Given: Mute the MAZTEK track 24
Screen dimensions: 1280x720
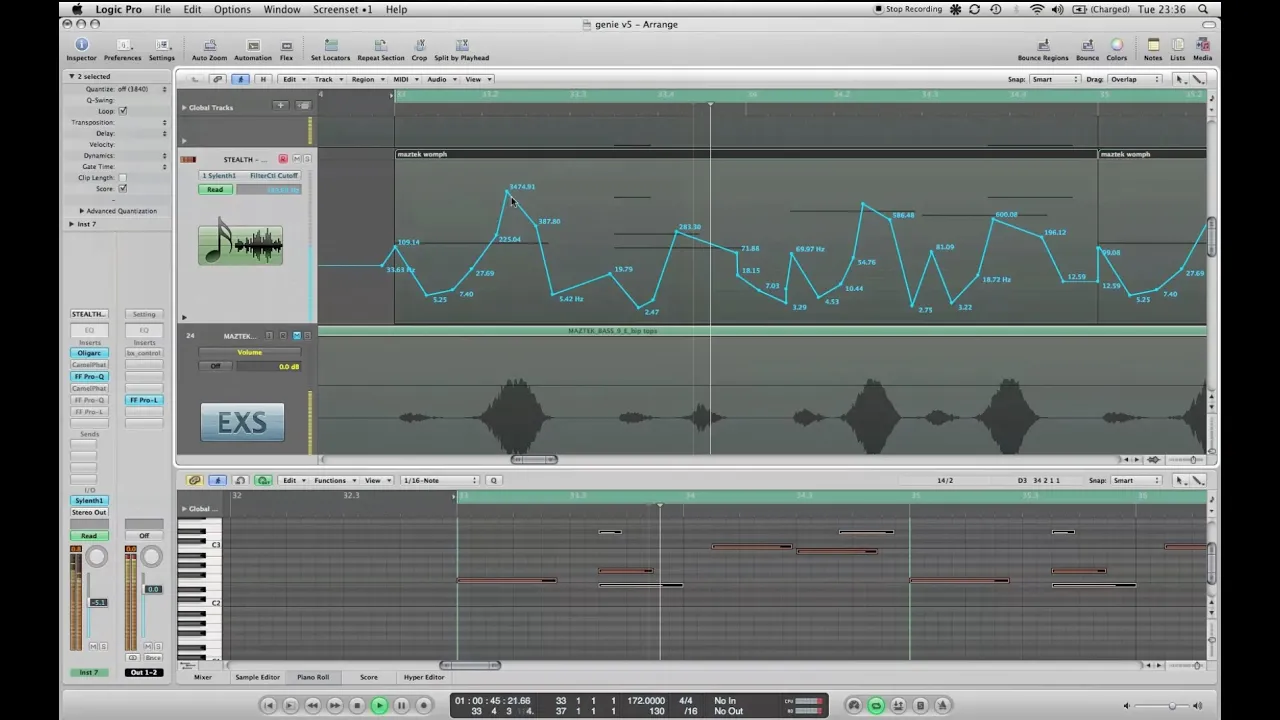Looking at the screenshot, I should point(296,335).
